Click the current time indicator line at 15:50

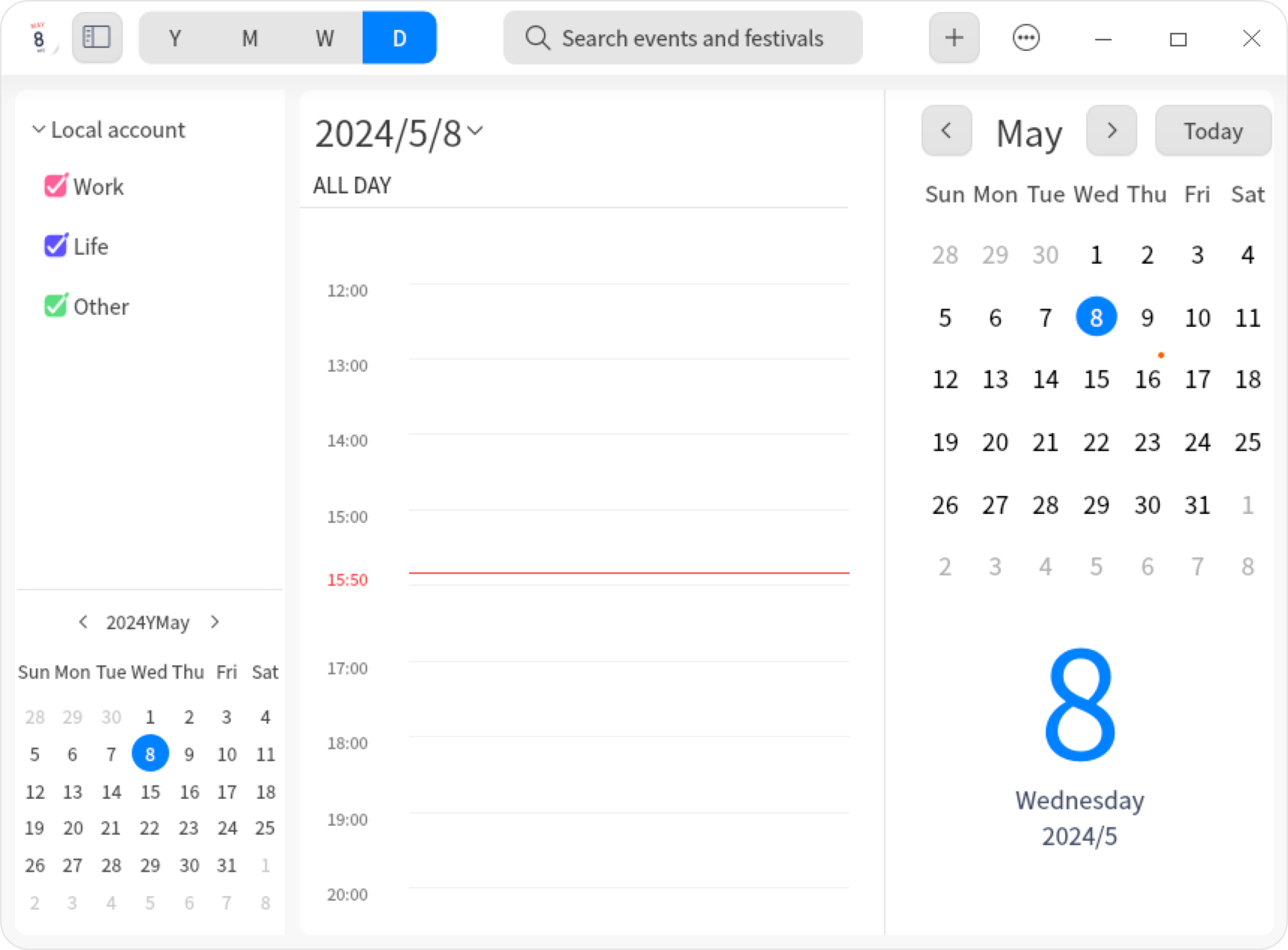pos(628,572)
